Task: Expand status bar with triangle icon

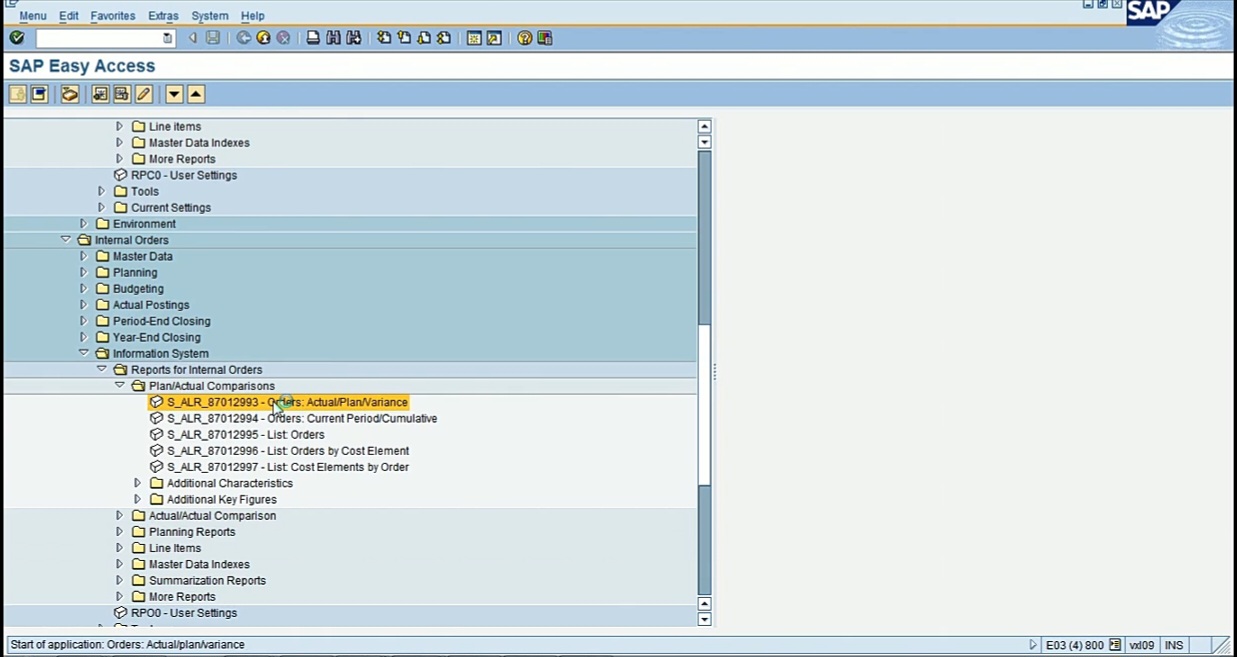Action: (x=1034, y=645)
